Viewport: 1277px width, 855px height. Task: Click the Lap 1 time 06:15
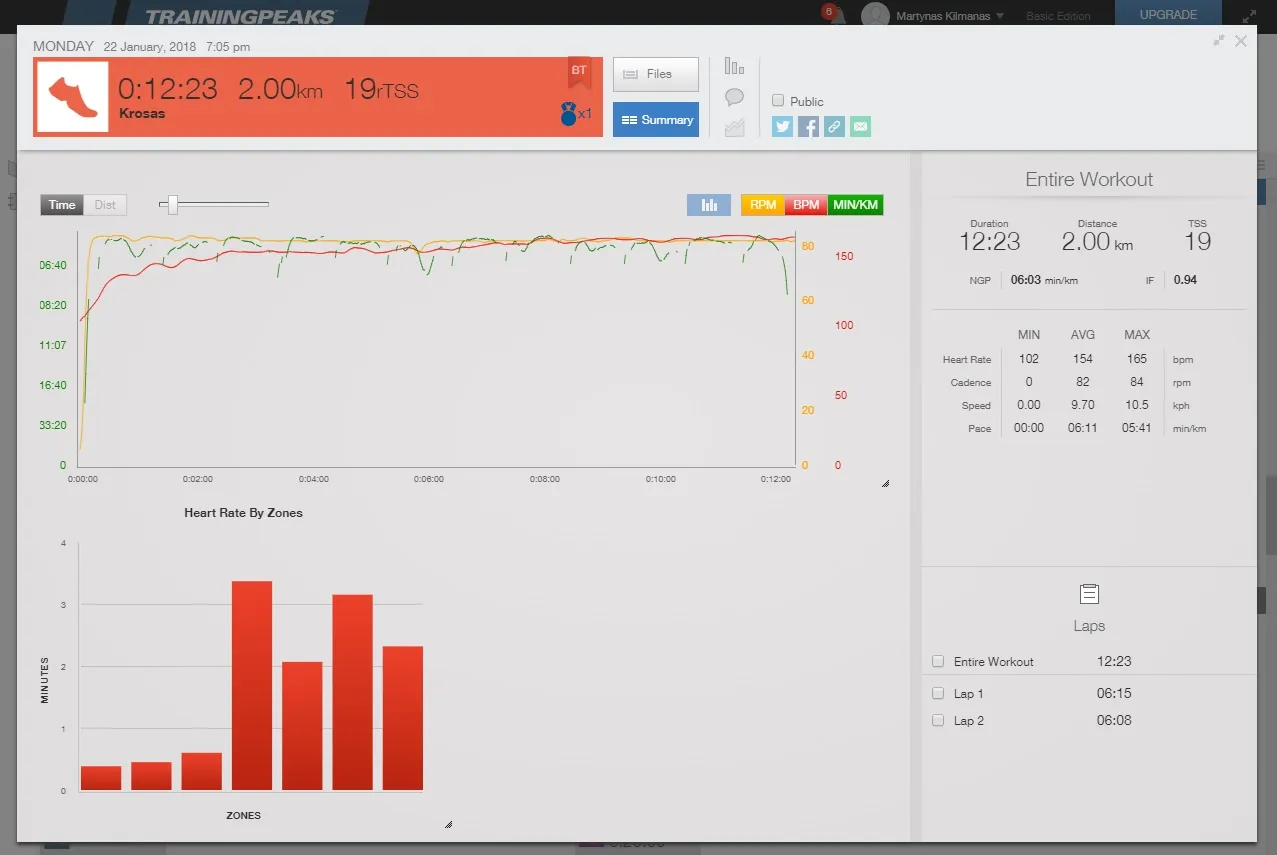1114,693
